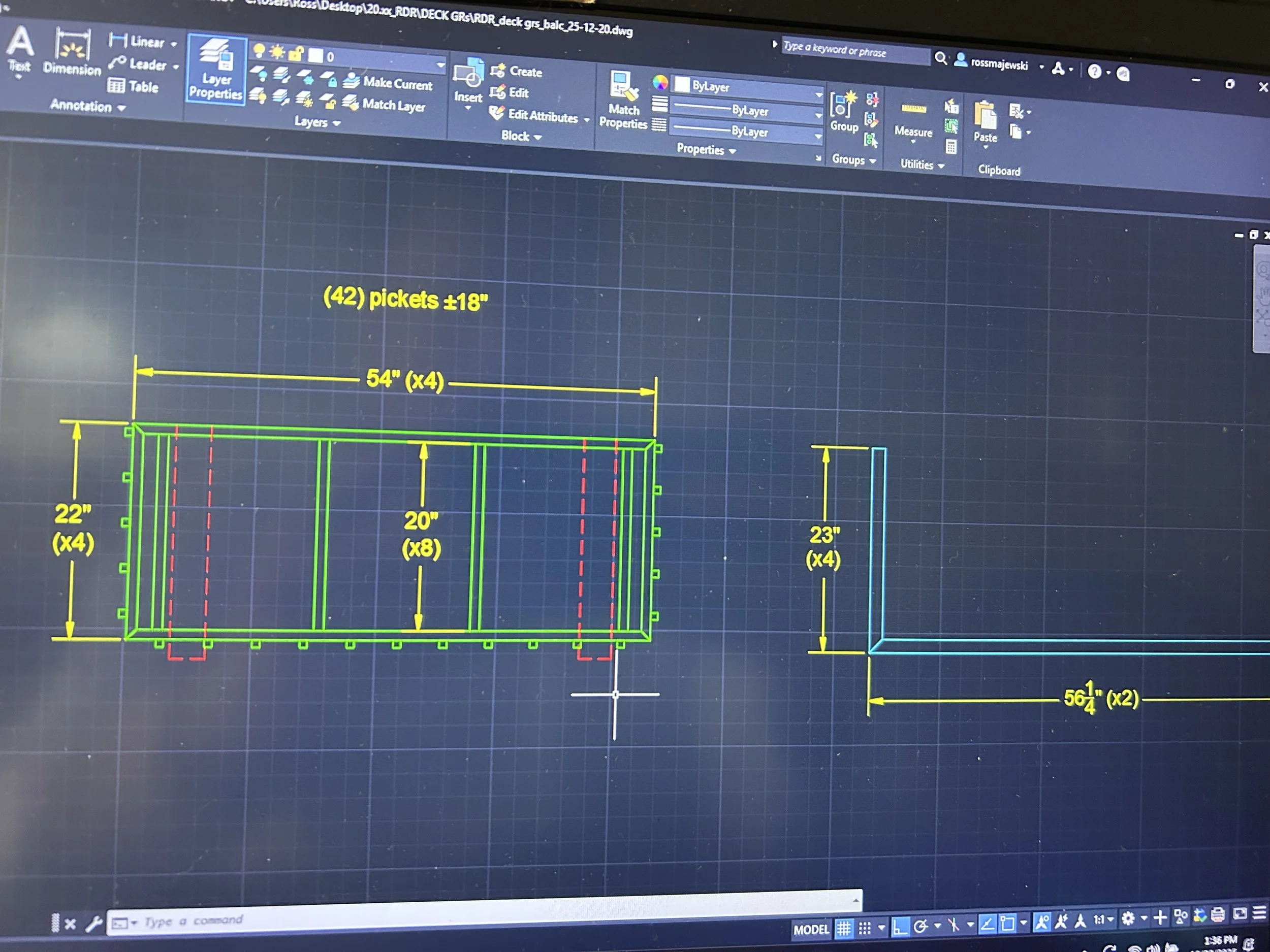Click the Match Layer button

(x=384, y=104)
